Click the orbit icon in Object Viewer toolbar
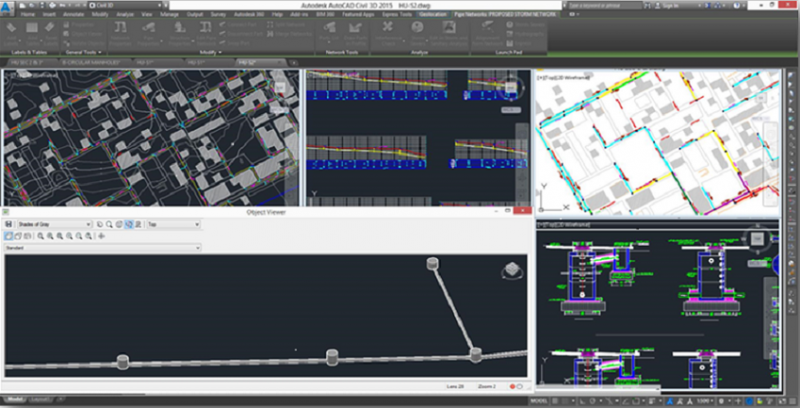 coord(118,224)
